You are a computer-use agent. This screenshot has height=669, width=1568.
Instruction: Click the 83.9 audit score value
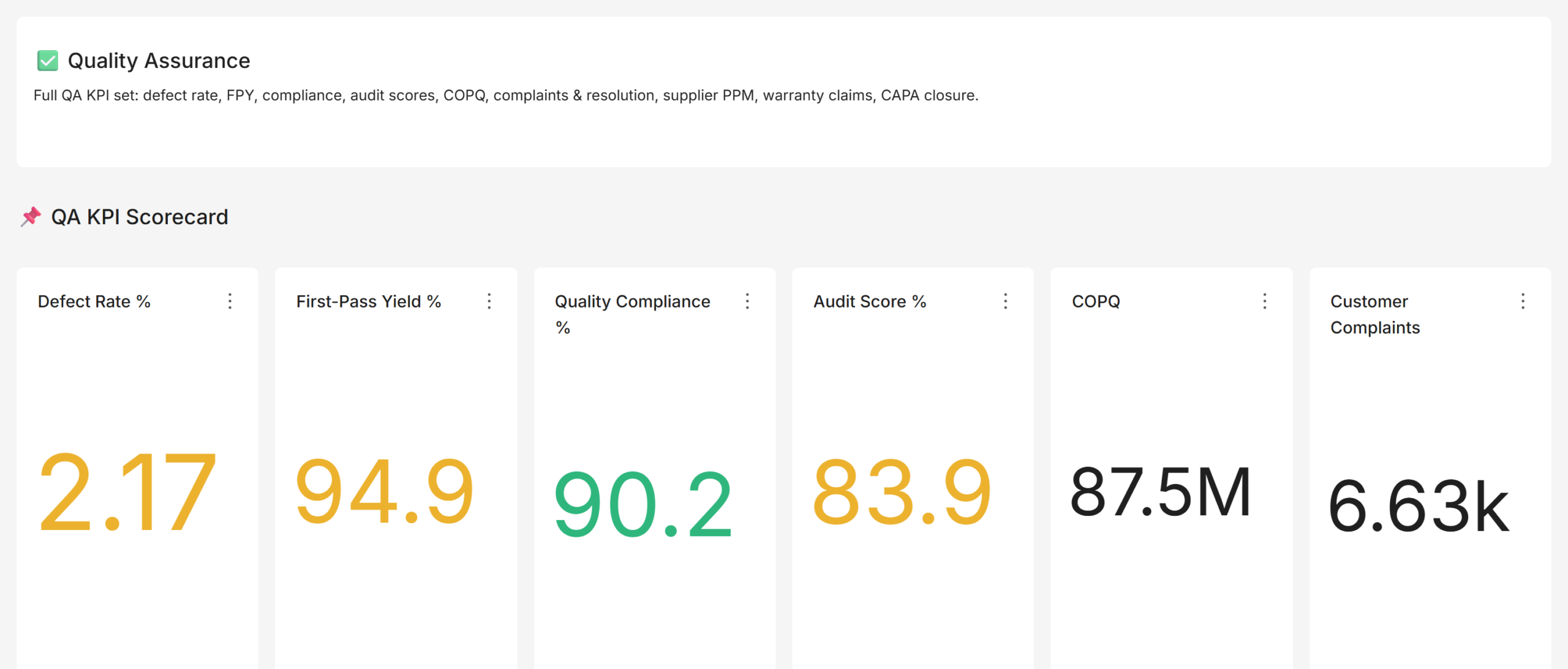tap(902, 492)
